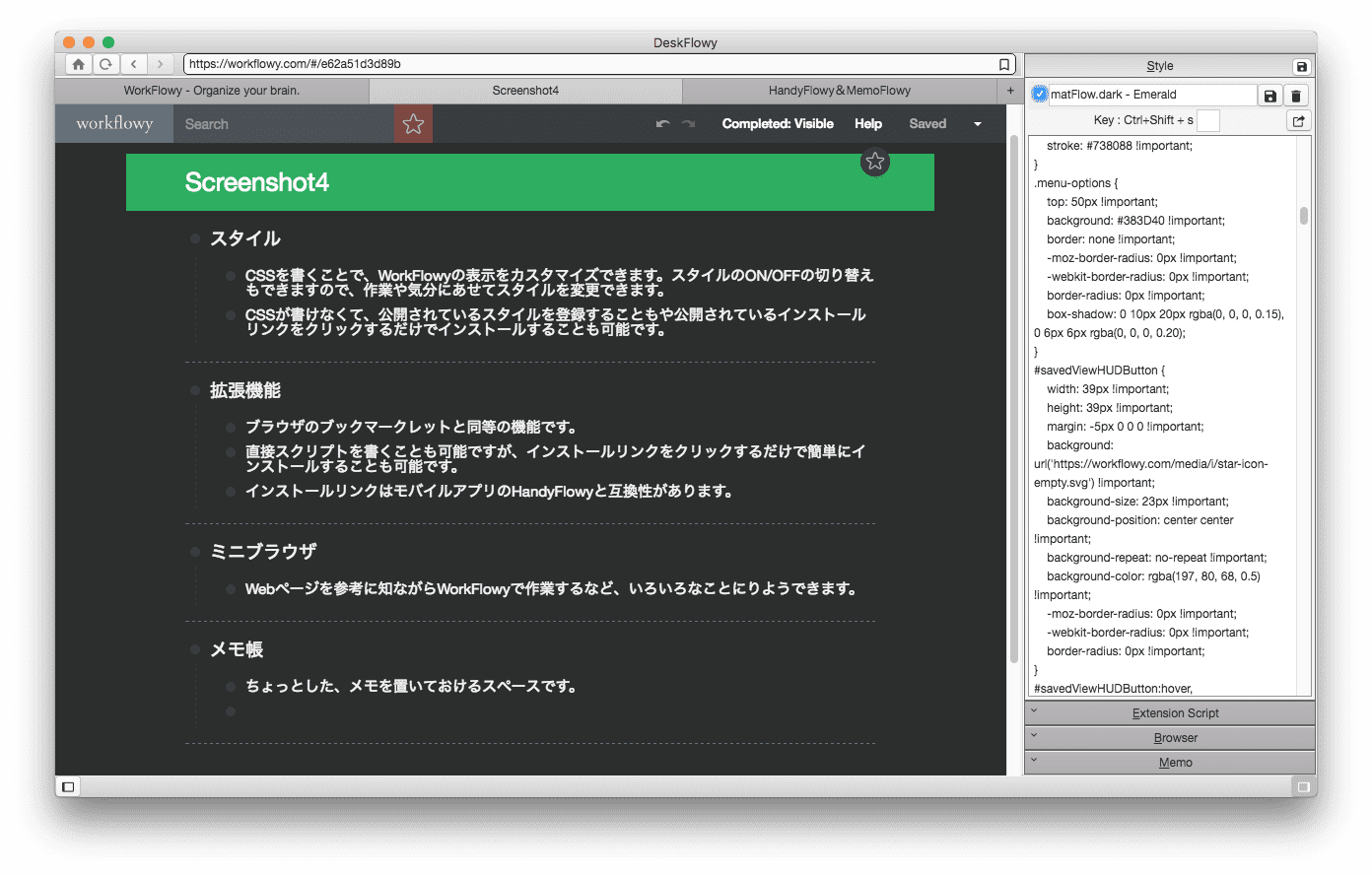Bookmark this URL in address bar
This screenshot has height=876, width=1372.
(1004, 64)
